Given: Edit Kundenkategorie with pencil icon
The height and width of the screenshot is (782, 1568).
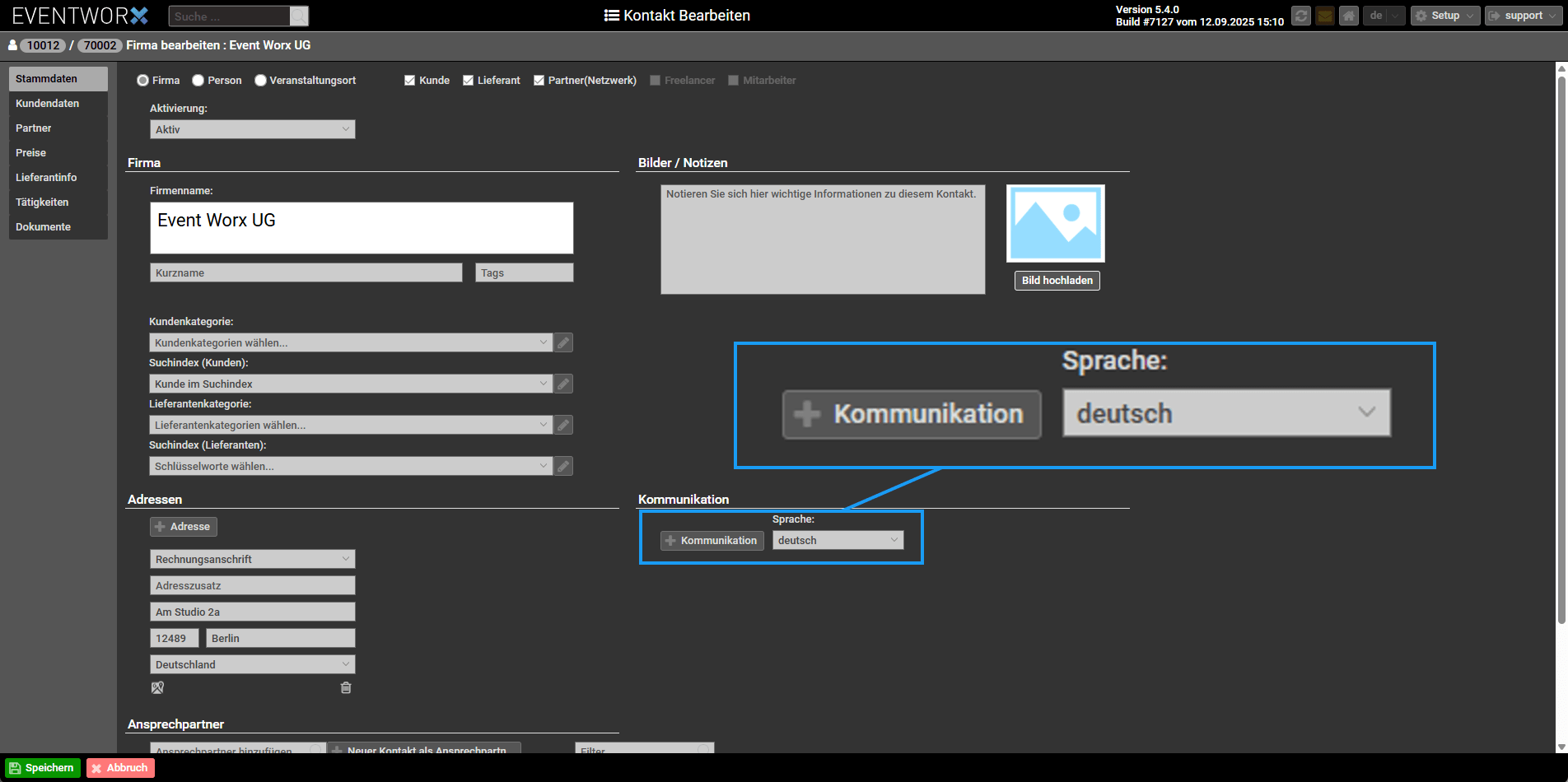Looking at the screenshot, I should pos(563,342).
